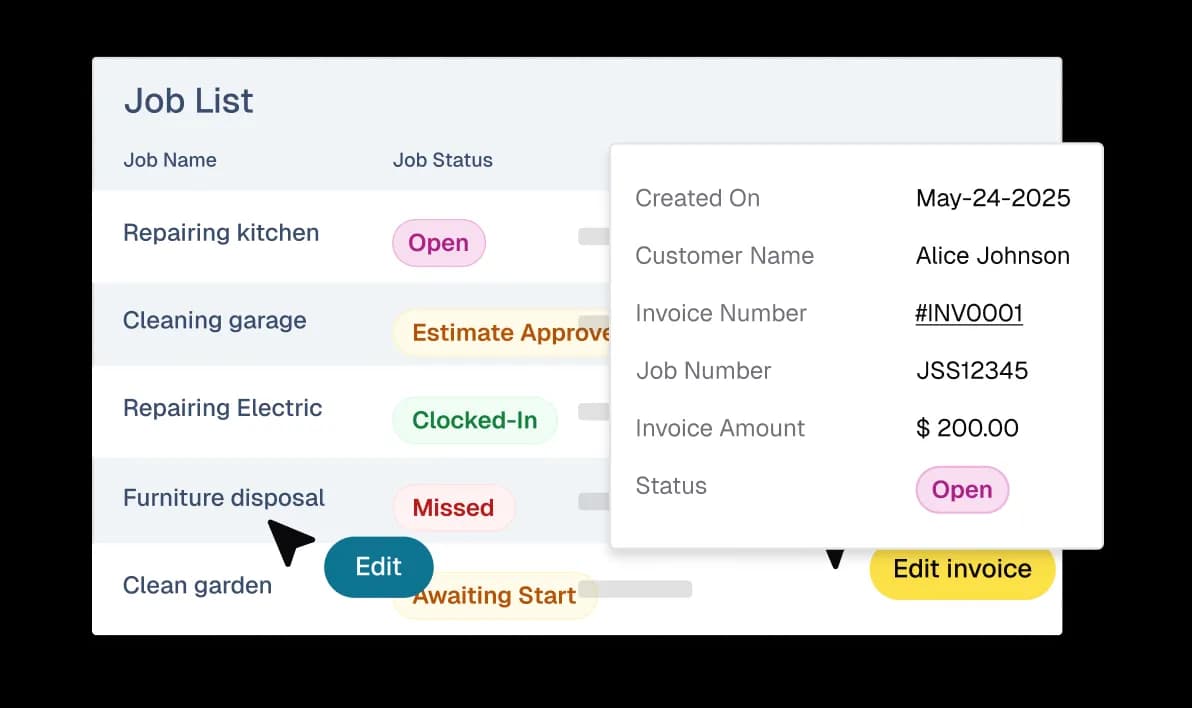Click the Missed status badge
The height and width of the screenshot is (708, 1192).
coord(453,508)
